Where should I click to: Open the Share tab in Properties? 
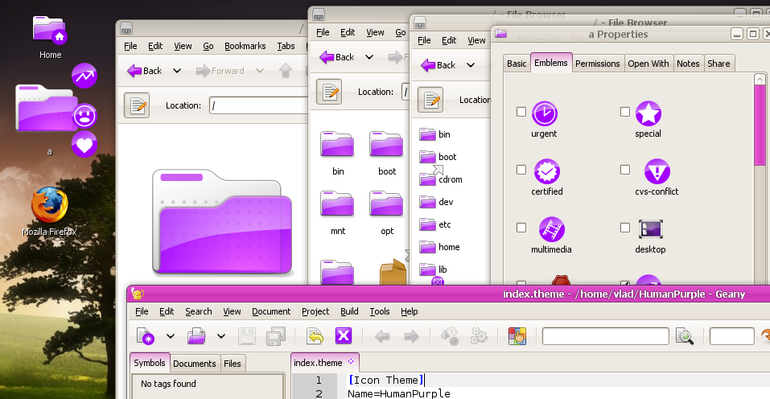718,64
